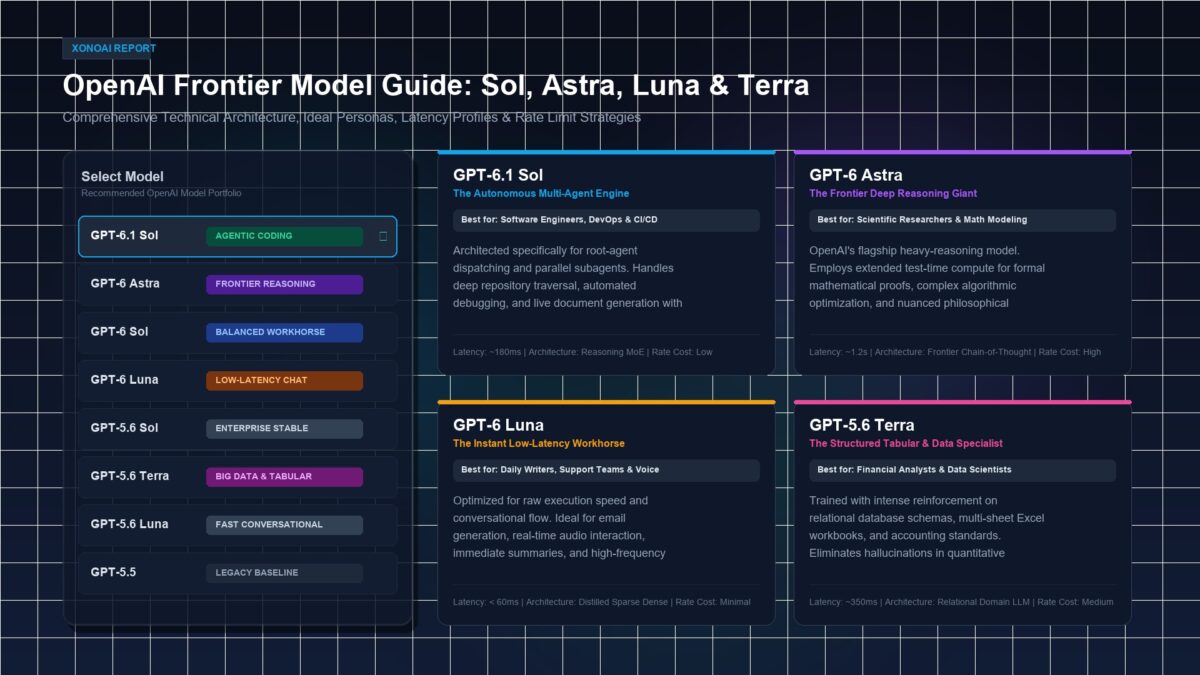Screen dimensions: 1200x675
Task: Click the ENTERPRISE STABLE badge
Action: [x=284, y=428]
